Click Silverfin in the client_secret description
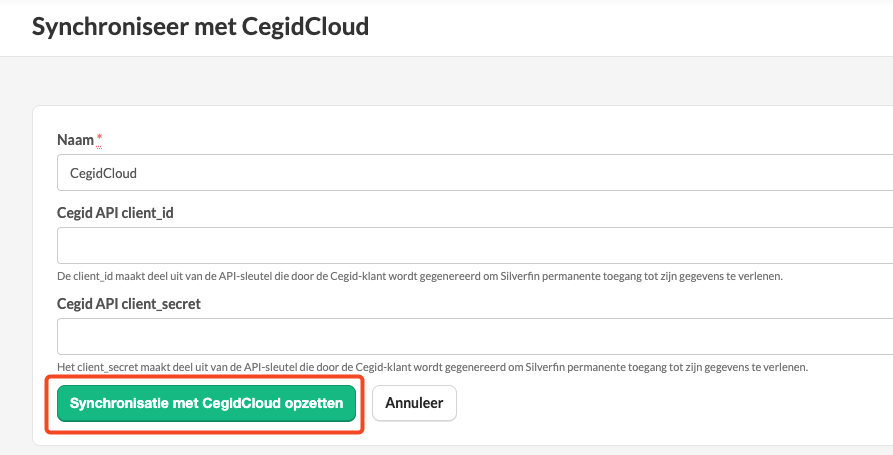893x455 pixels. [546, 367]
